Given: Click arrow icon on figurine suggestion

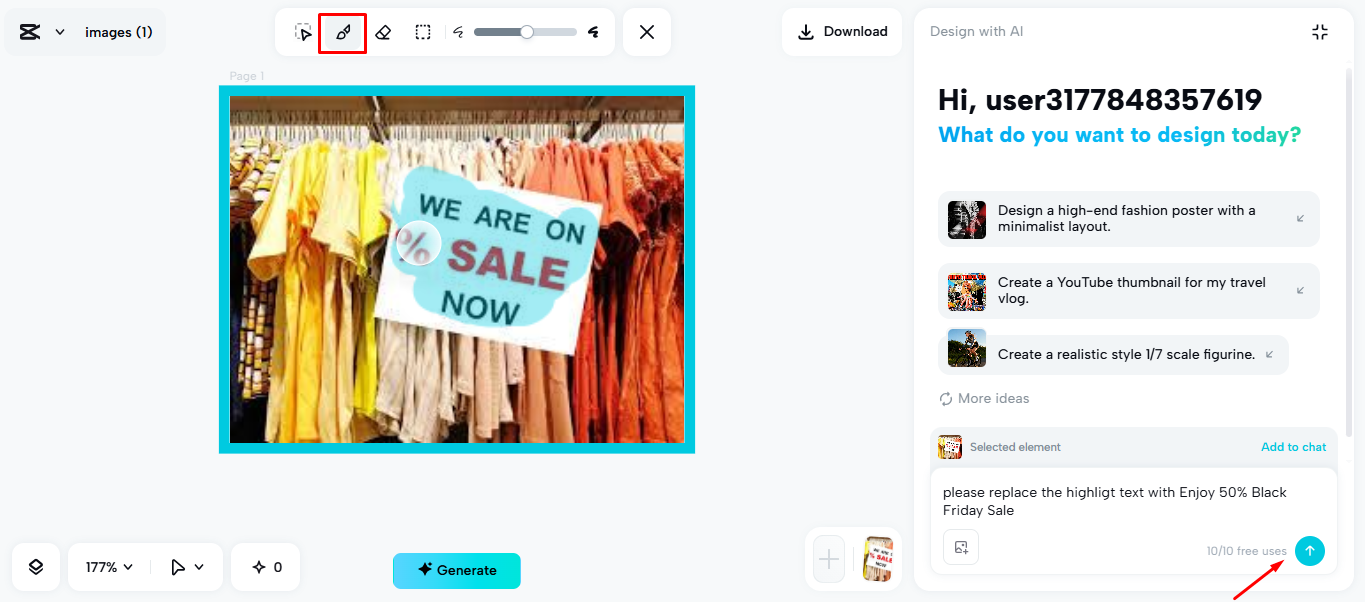Looking at the screenshot, I should [1269, 354].
